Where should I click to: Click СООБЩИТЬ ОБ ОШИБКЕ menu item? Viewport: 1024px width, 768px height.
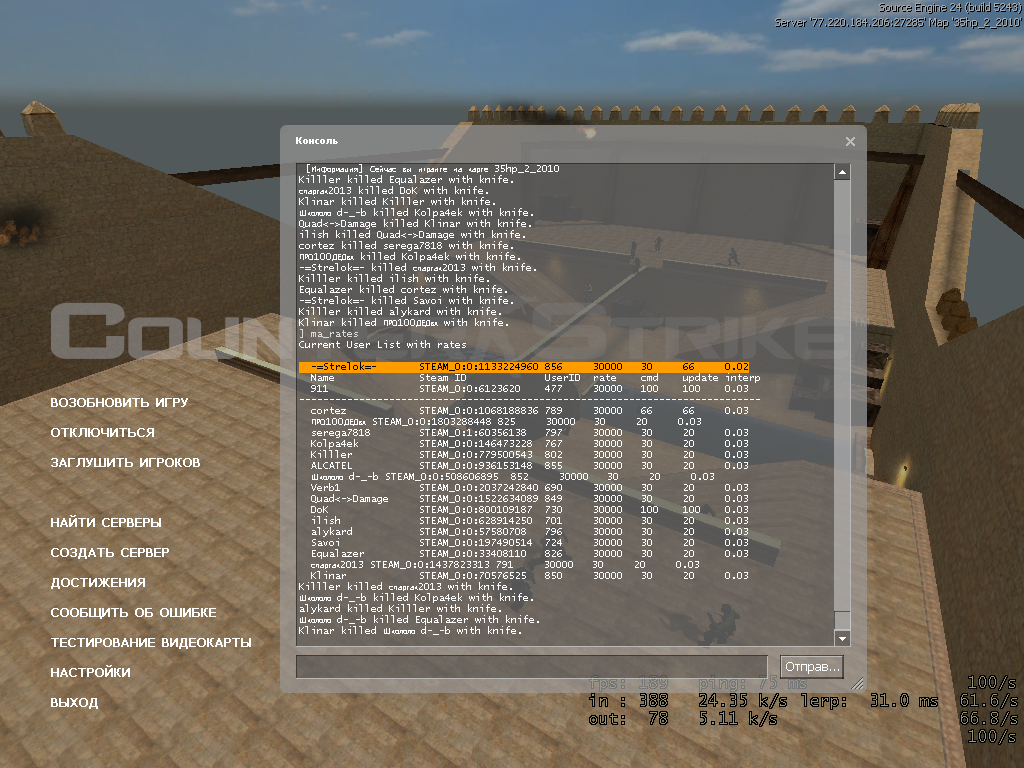pos(133,613)
